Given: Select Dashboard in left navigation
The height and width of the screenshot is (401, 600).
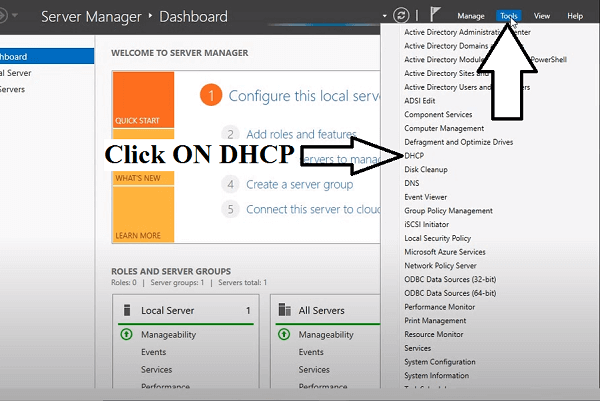Looking at the screenshot, I should [x=47, y=56].
